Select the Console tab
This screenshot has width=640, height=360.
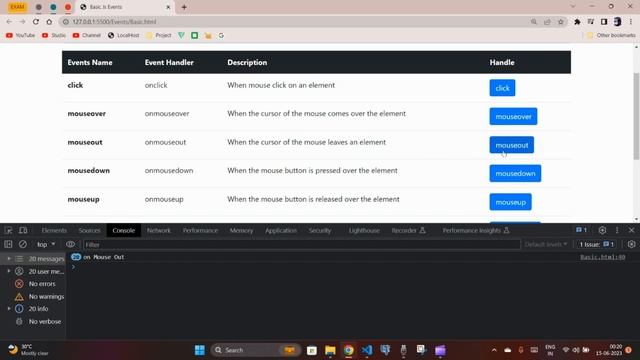tap(124, 230)
